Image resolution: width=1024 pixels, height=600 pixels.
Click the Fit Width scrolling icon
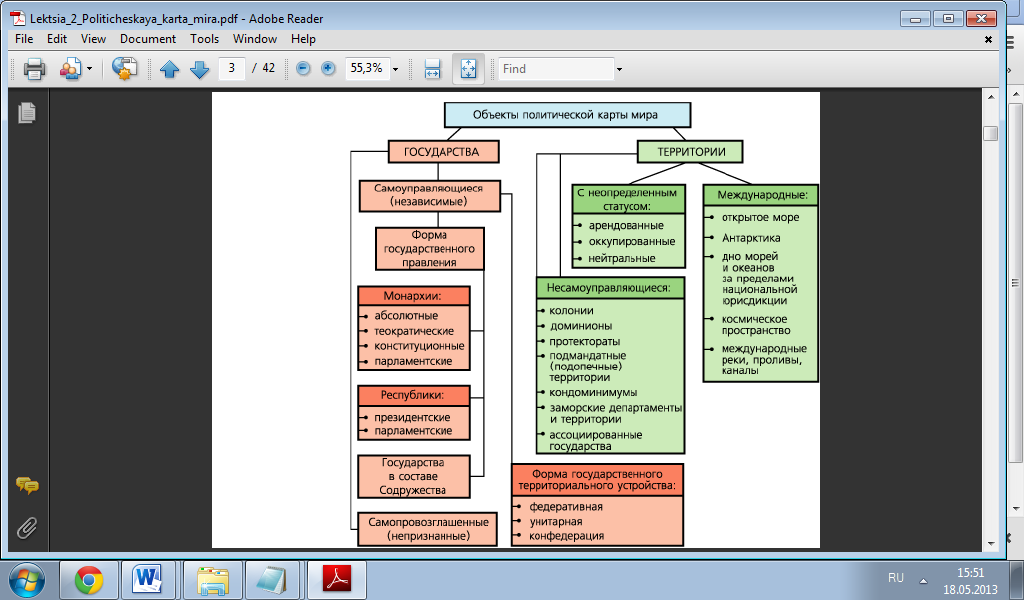[432, 69]
